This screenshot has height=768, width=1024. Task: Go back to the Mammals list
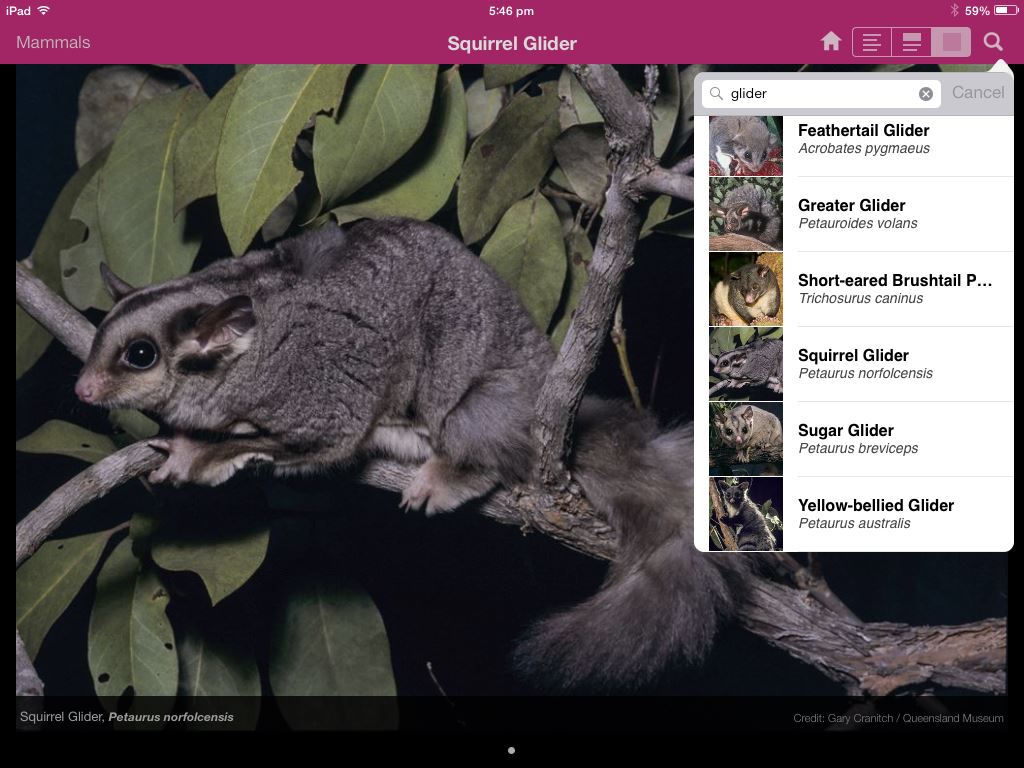(53, 42)
